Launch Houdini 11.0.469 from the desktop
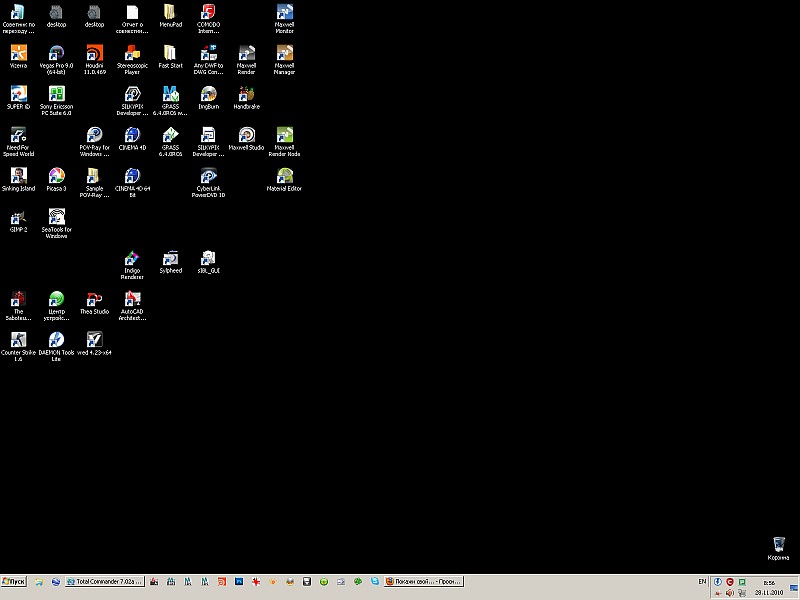Image resolution: width=800 pixels, height=600 pixels. coord(94,54)
